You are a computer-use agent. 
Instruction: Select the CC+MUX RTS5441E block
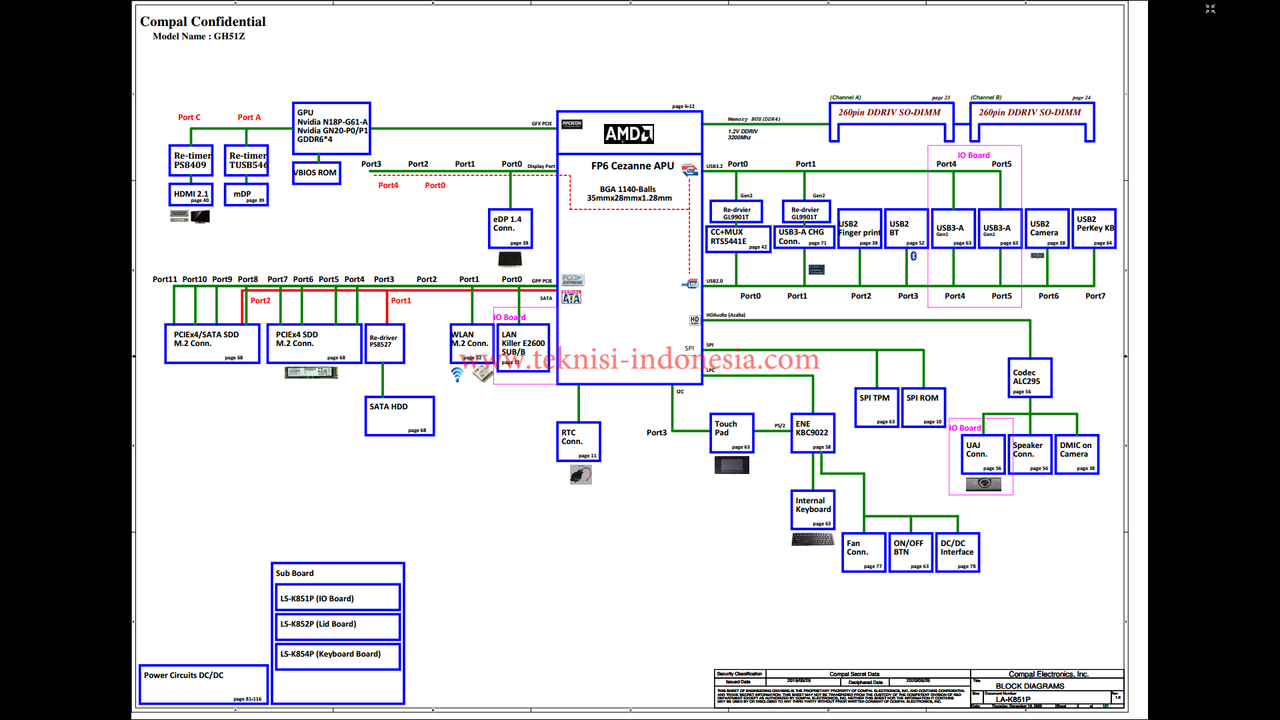coord(738,238)
